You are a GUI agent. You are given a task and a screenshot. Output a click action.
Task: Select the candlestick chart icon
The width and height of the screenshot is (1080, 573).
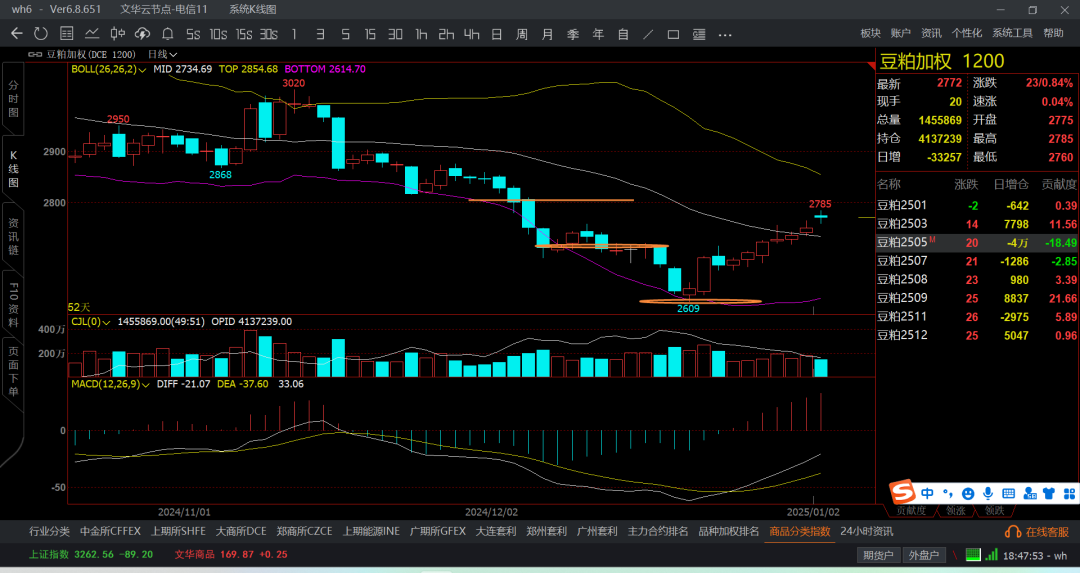(117, 34)
